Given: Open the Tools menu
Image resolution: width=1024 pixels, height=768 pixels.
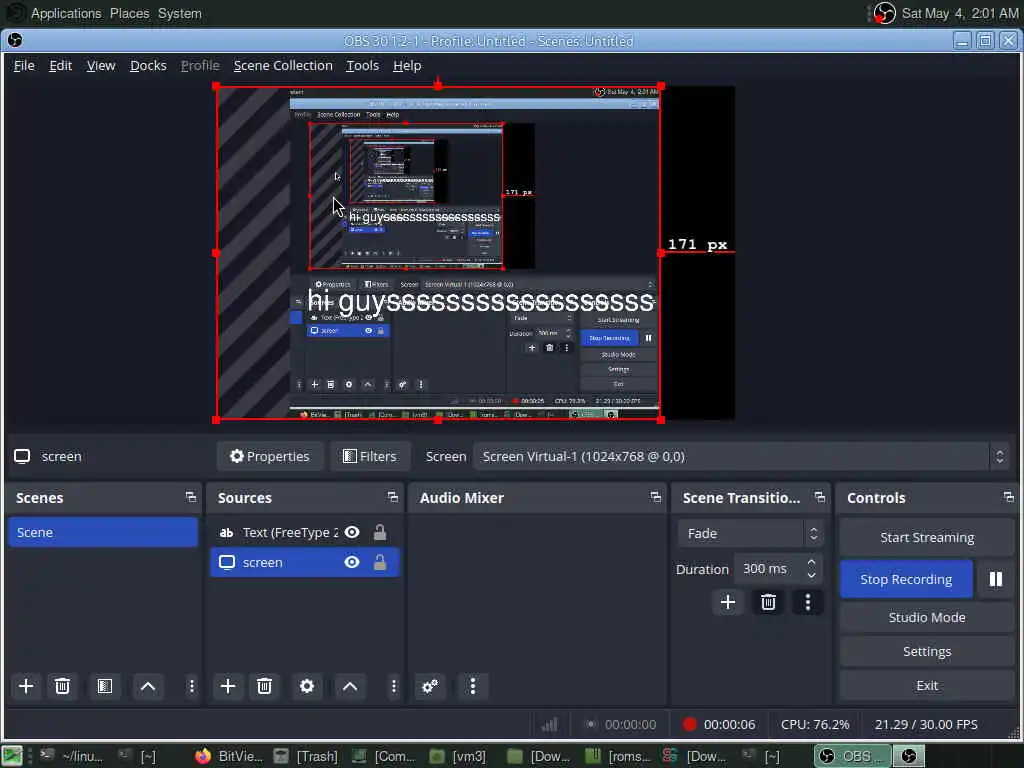Looking at the screenshot, I should (362, 65).
